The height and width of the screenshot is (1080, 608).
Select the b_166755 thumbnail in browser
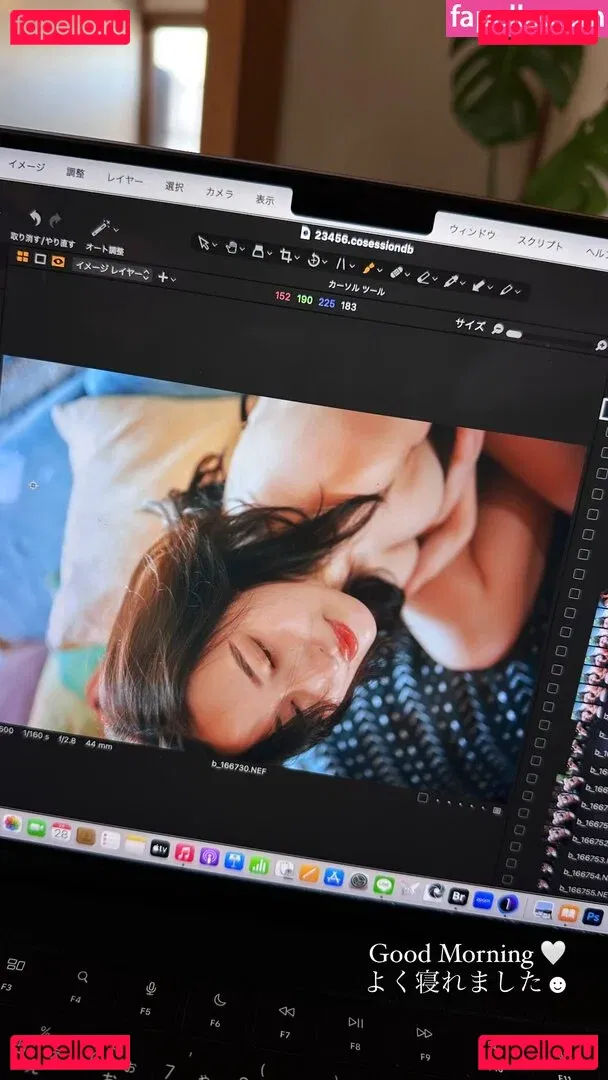(545, 882)
